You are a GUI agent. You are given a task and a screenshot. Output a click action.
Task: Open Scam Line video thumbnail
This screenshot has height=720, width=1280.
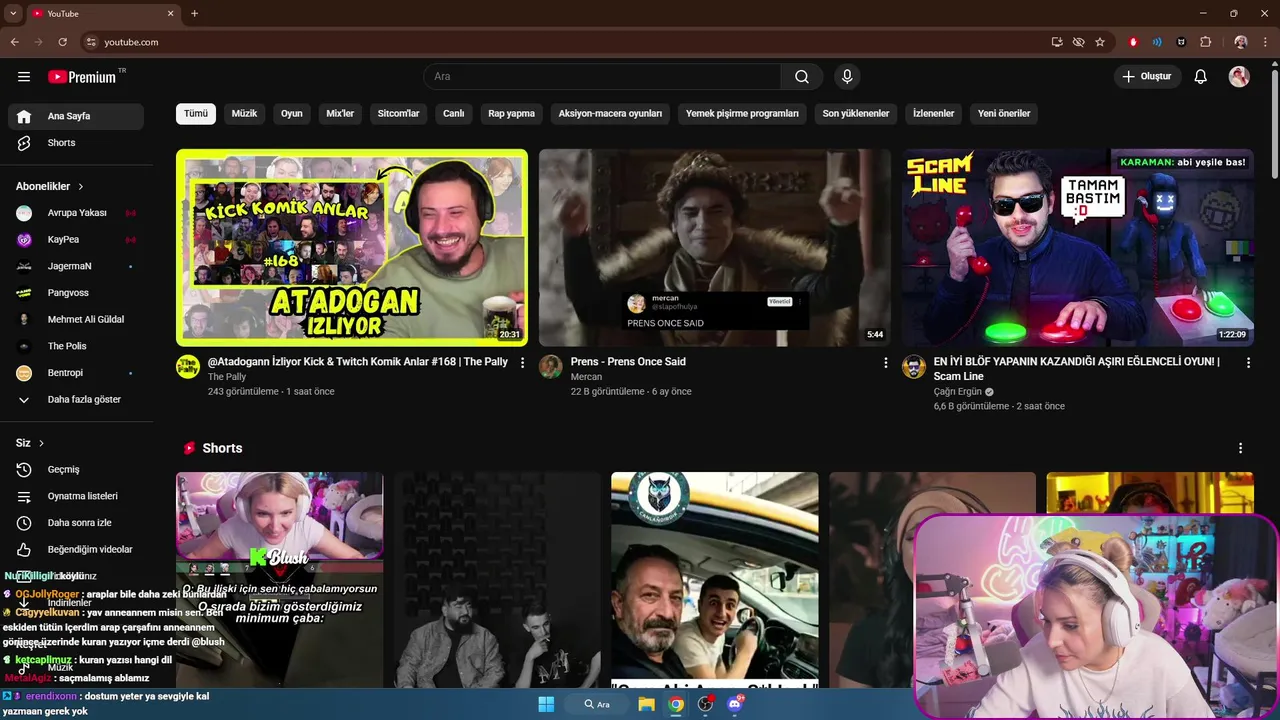click(1078, 248)
